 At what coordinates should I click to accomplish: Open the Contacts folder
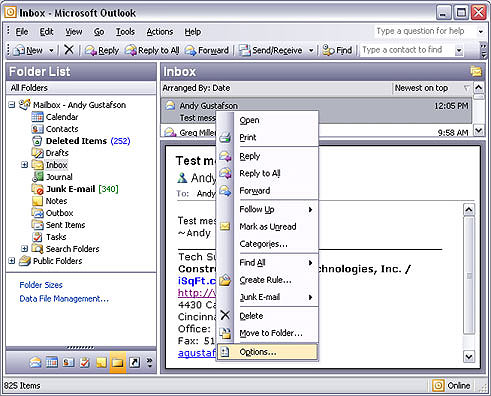click(x=55, y=129)
